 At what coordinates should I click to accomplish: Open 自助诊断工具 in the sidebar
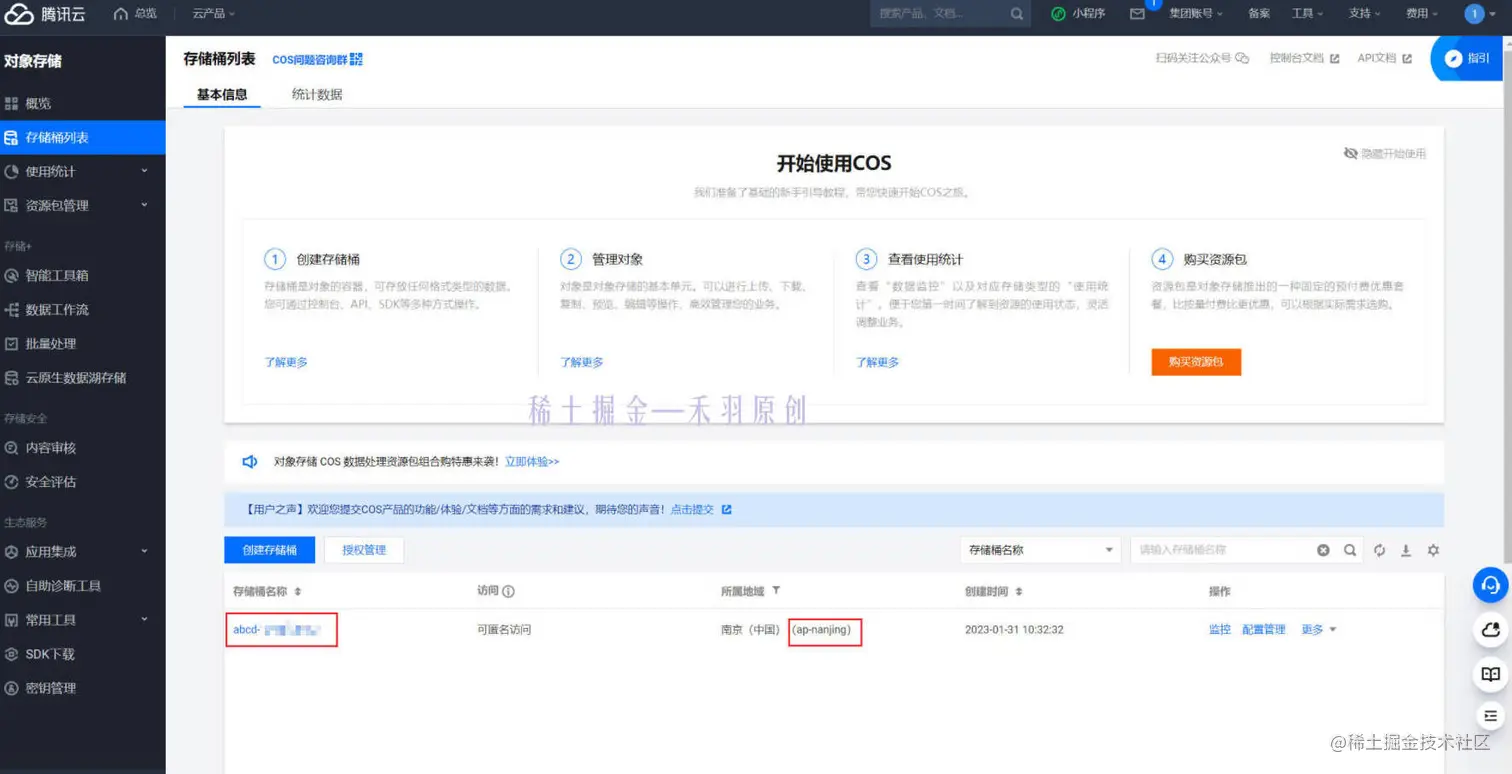(x=82, y=585)
